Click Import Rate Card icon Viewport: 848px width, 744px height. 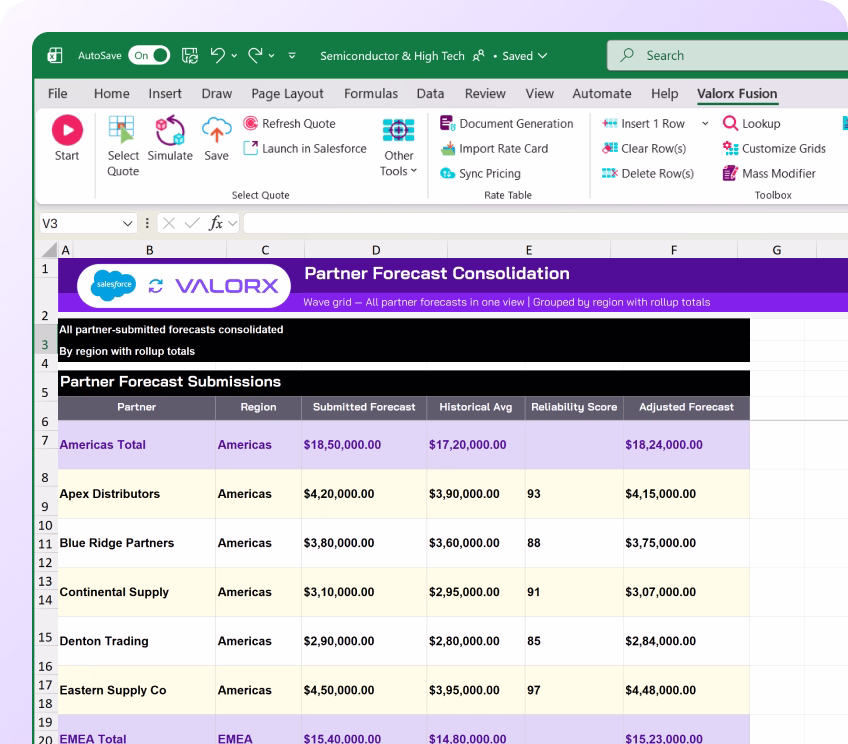(x=448, y=148)
